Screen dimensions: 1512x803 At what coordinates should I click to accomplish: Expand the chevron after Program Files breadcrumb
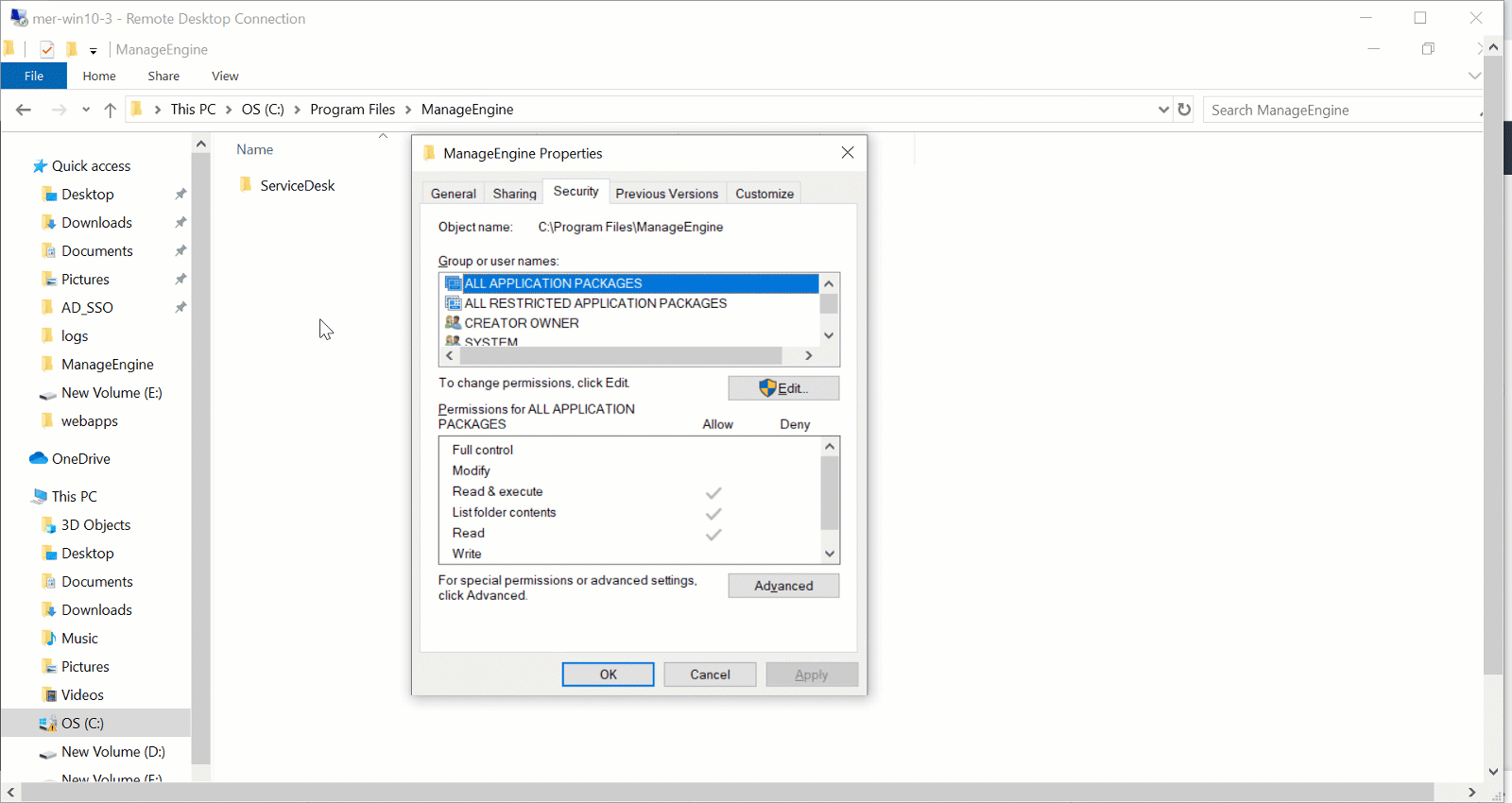(x=408, y=110)
